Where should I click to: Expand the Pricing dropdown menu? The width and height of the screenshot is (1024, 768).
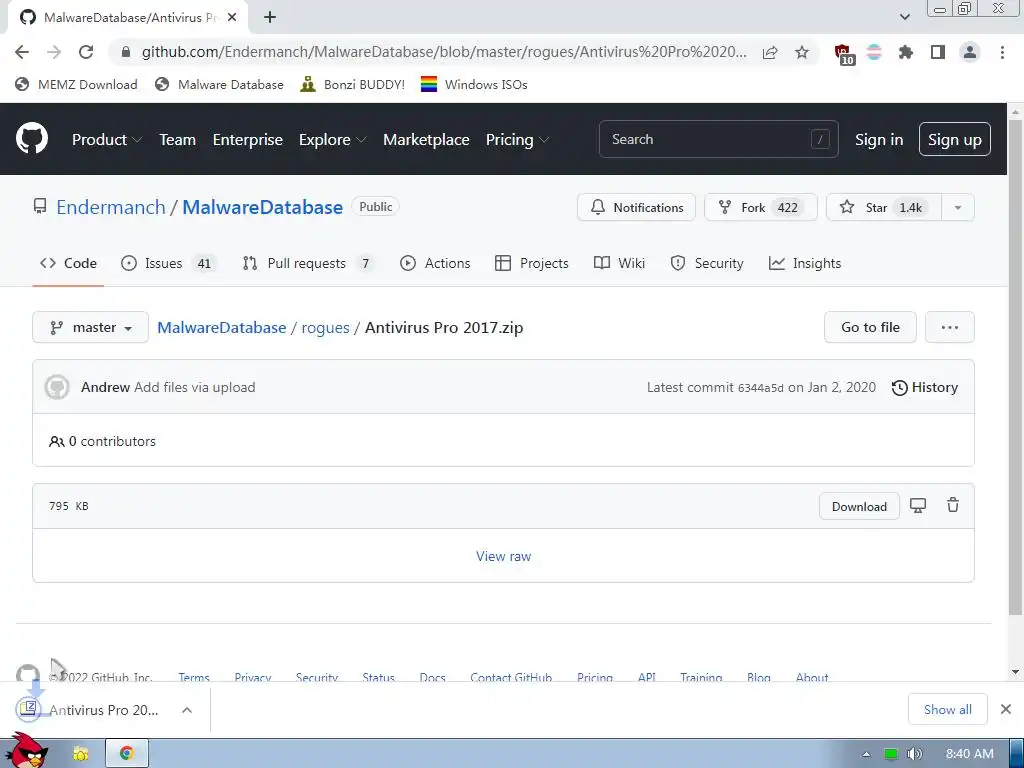coord(517,140)
